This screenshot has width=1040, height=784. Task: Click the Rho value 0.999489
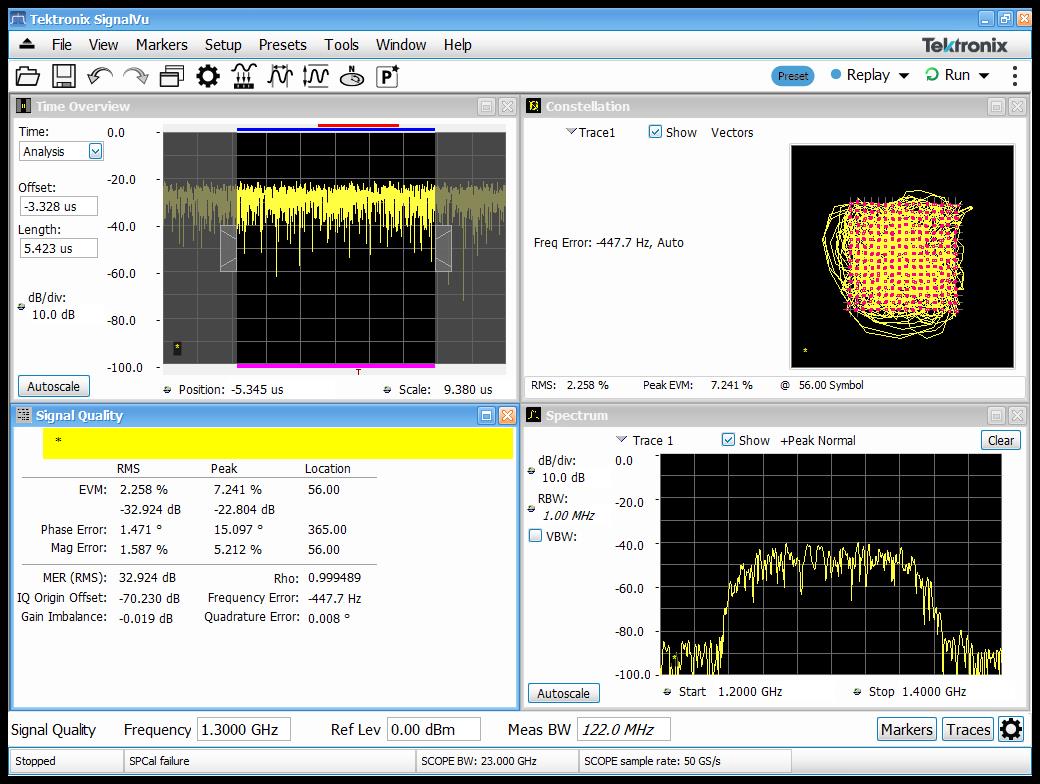[x=334, y=578]
